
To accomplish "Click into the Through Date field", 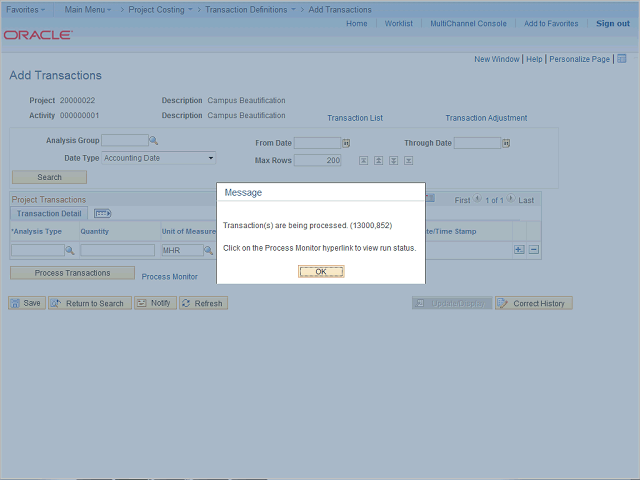I will point(477,143).
